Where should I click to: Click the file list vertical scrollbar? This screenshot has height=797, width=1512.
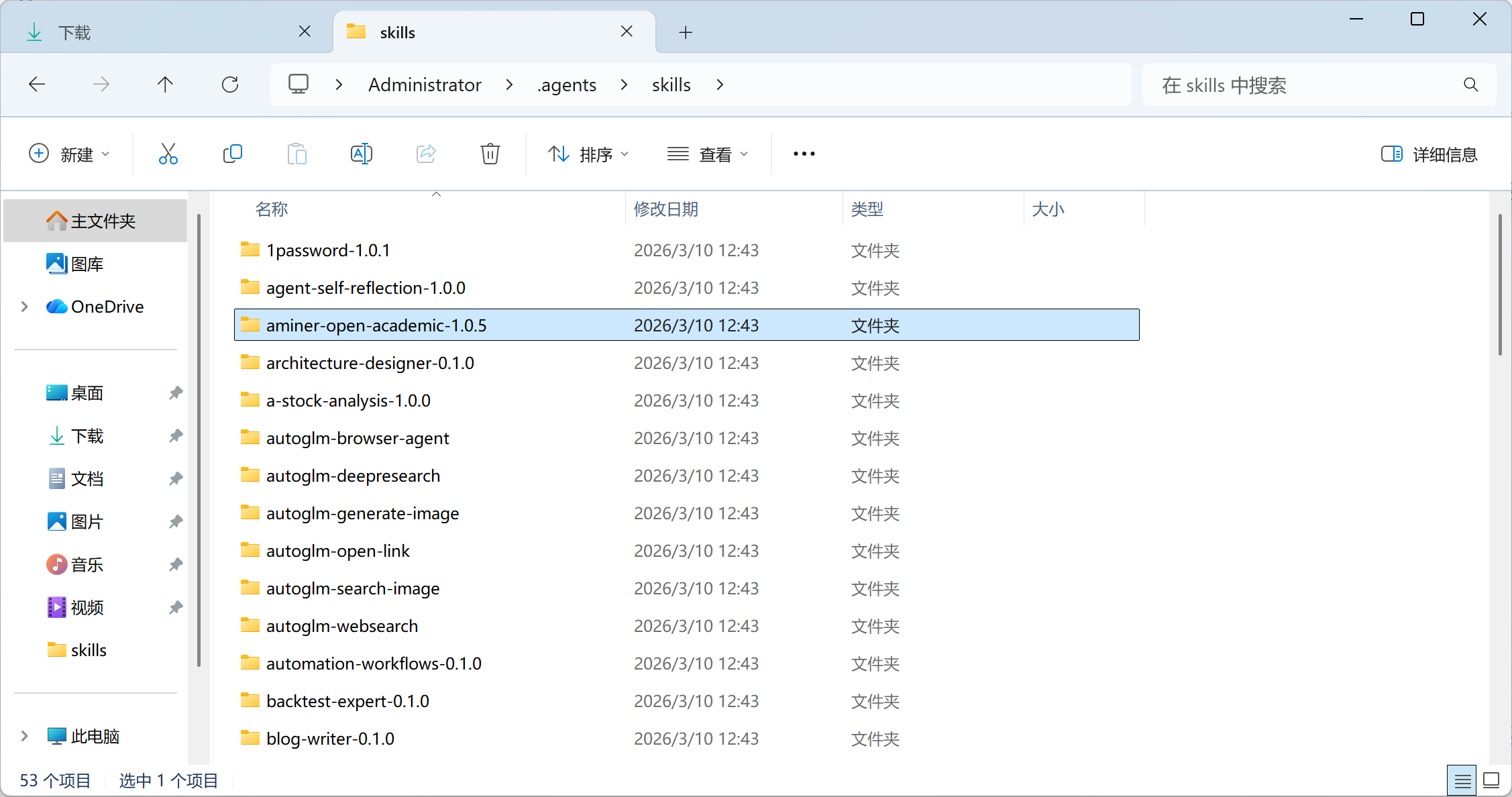point(1500,285)
